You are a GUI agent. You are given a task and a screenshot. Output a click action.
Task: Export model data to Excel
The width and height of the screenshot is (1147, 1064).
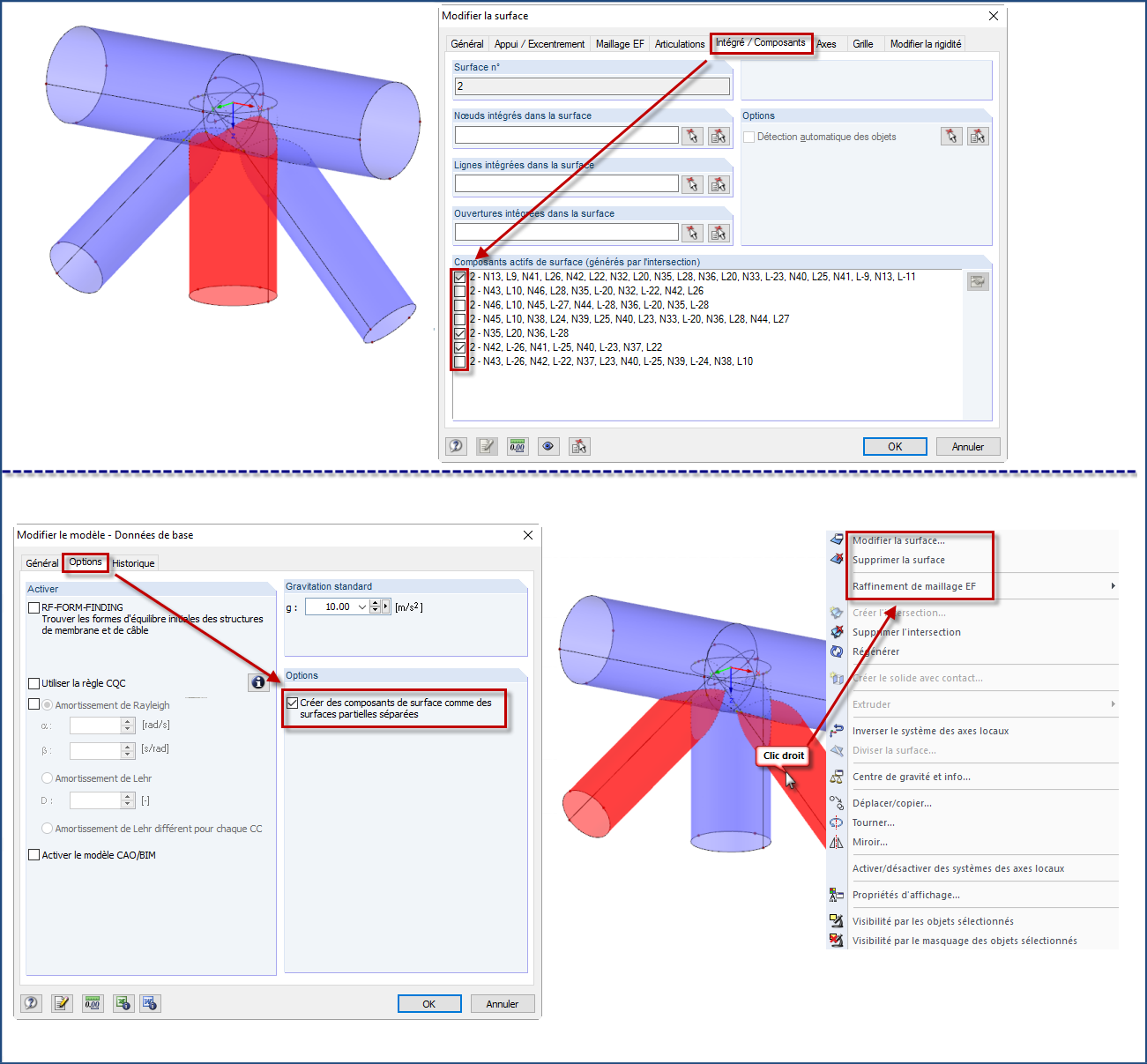pyautogui.click(x=123, y=1003)
